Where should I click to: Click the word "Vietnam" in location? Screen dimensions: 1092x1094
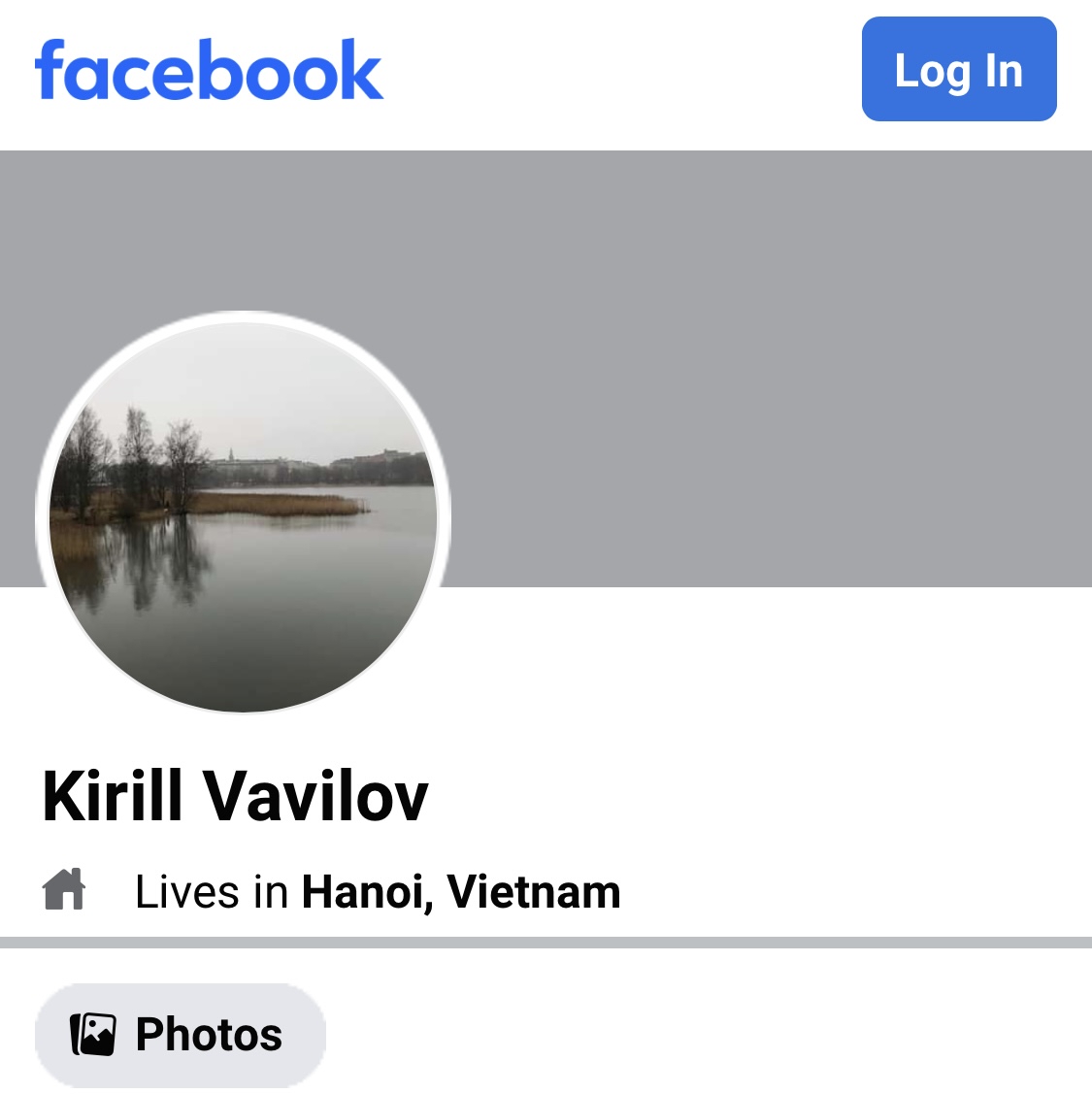[533, 892]
